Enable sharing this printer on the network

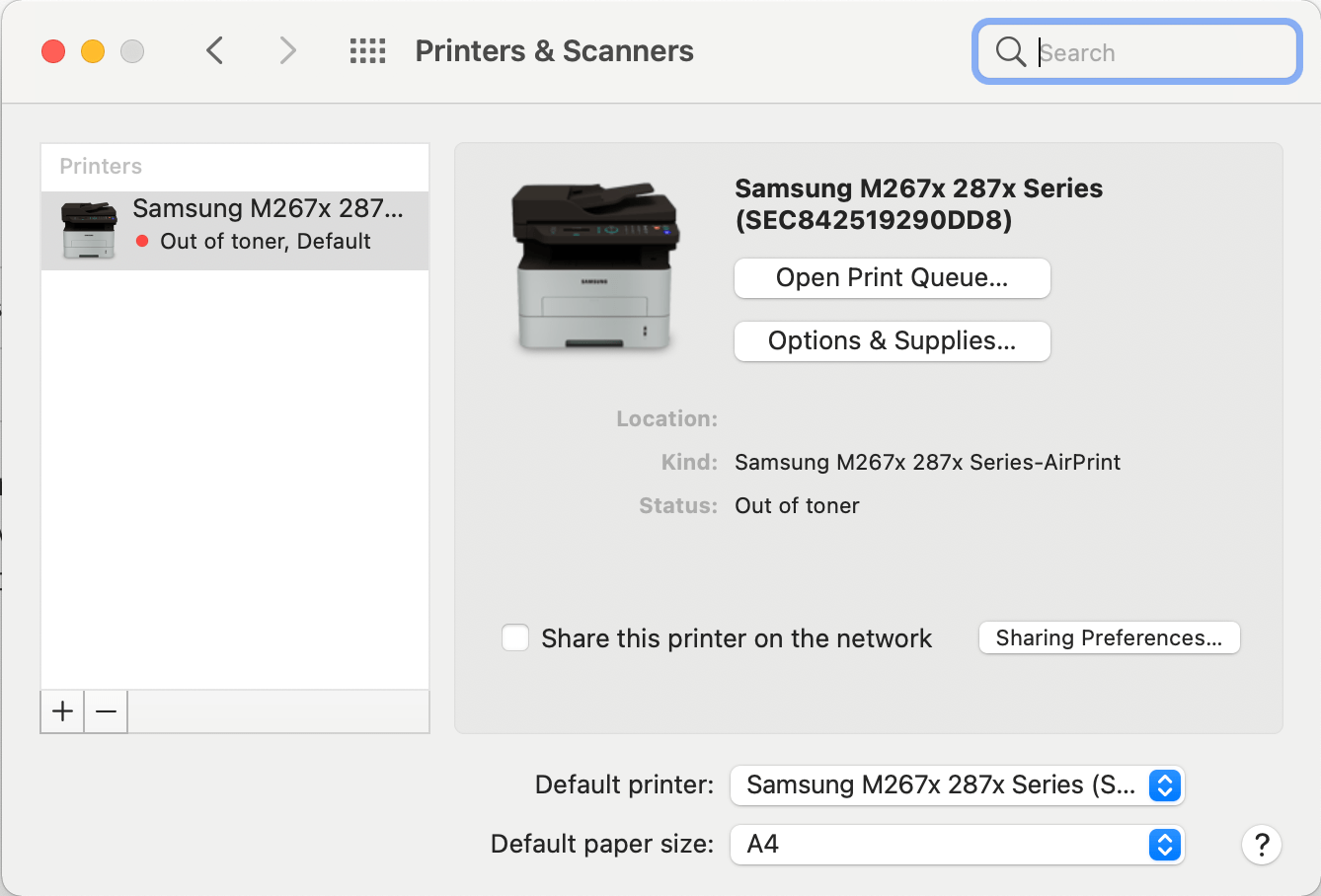[x=514, y=637]
